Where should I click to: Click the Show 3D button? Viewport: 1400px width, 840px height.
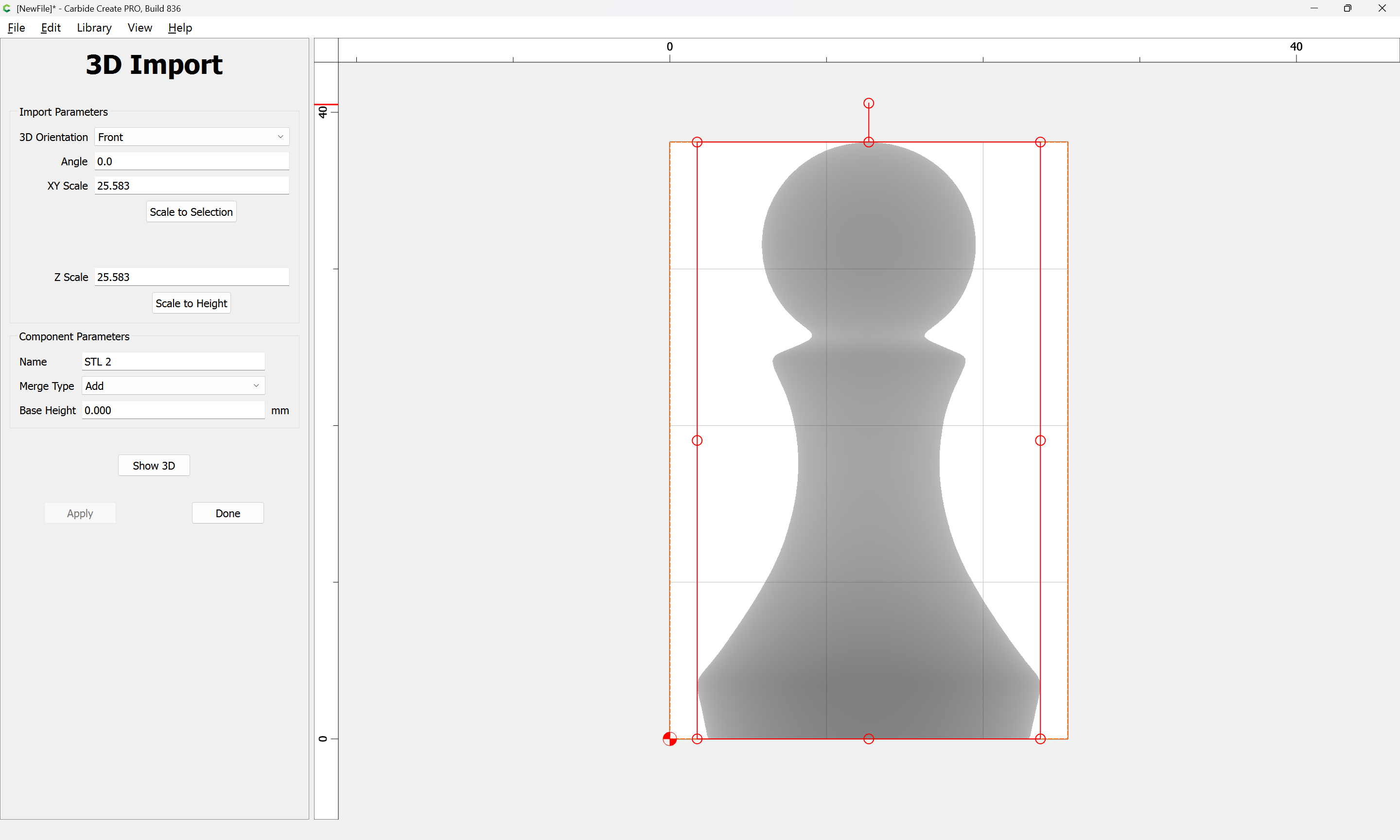click(x=153, y=465)
